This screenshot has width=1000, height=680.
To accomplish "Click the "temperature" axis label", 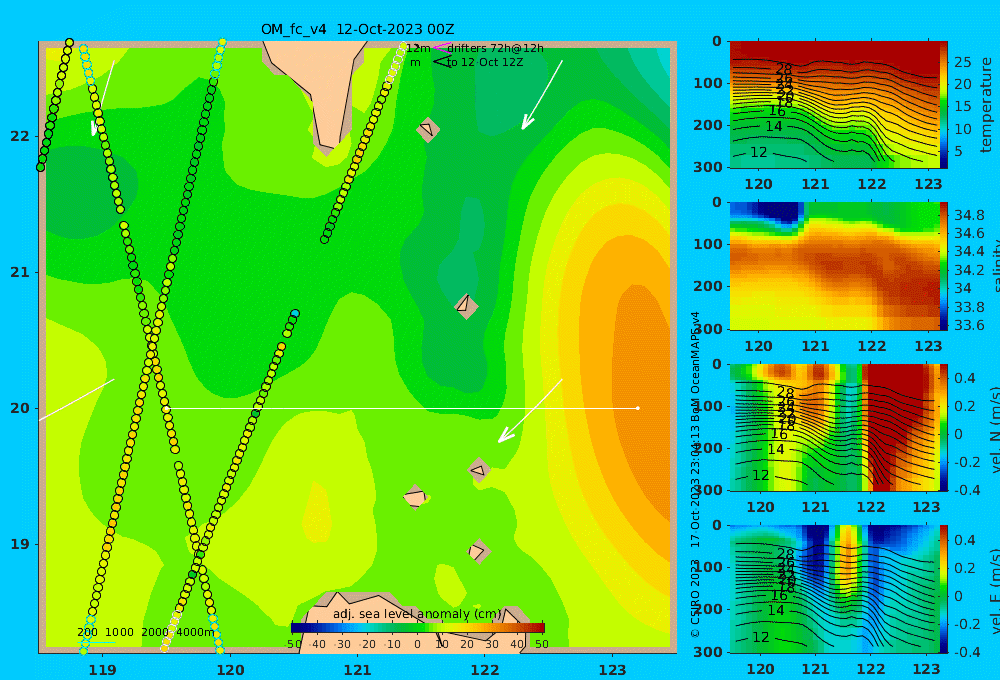I will (986, 105).
